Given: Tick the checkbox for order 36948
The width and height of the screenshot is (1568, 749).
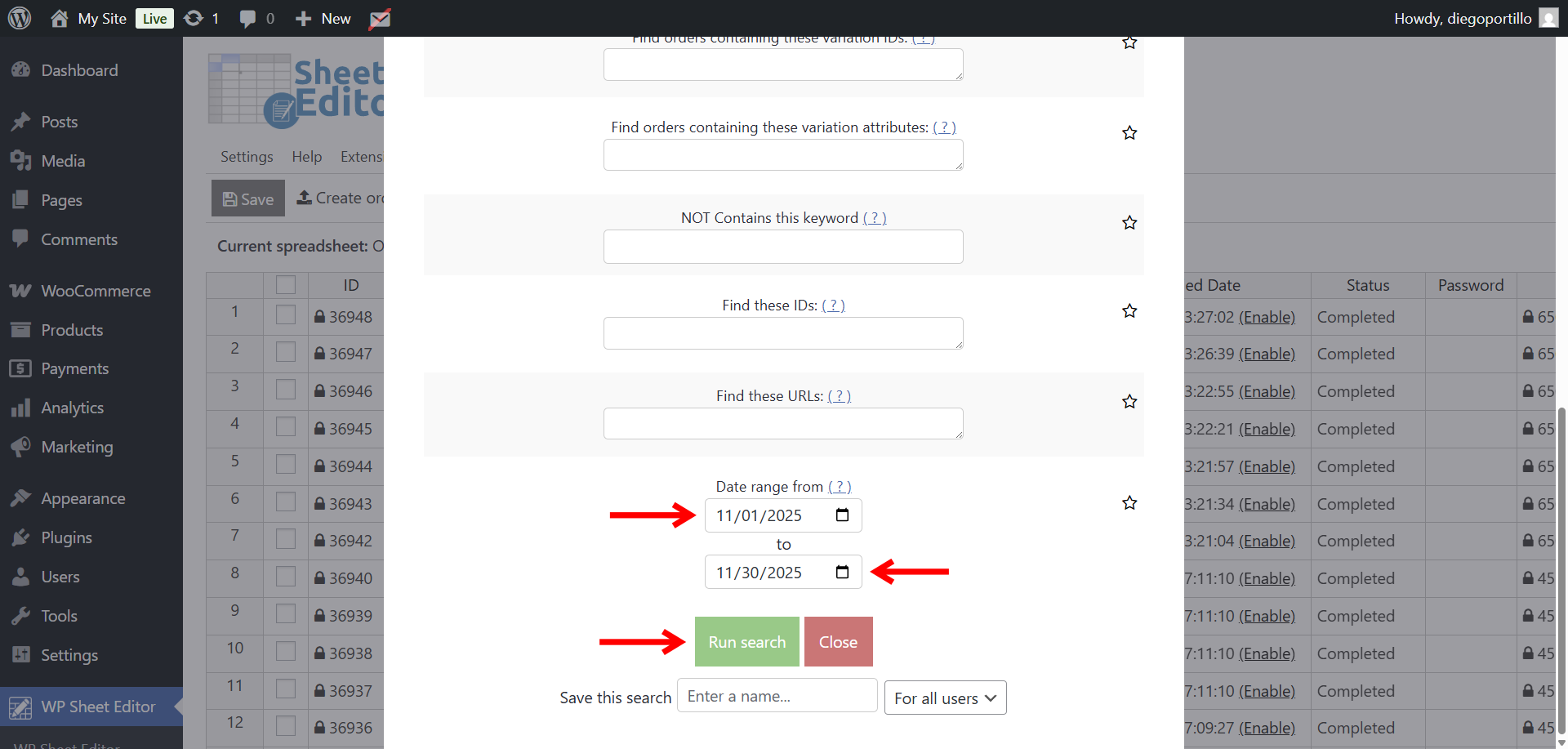Looking at the screenshot, I should coord(286,316).
